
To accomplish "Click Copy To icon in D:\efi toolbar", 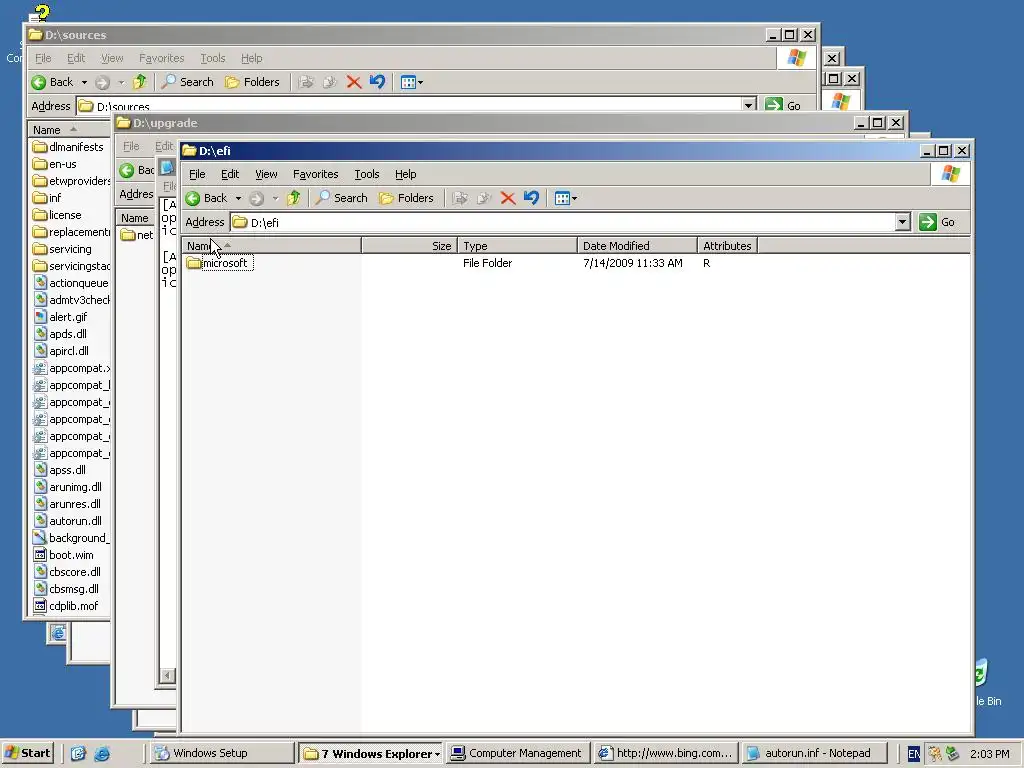I will (483, 198).
